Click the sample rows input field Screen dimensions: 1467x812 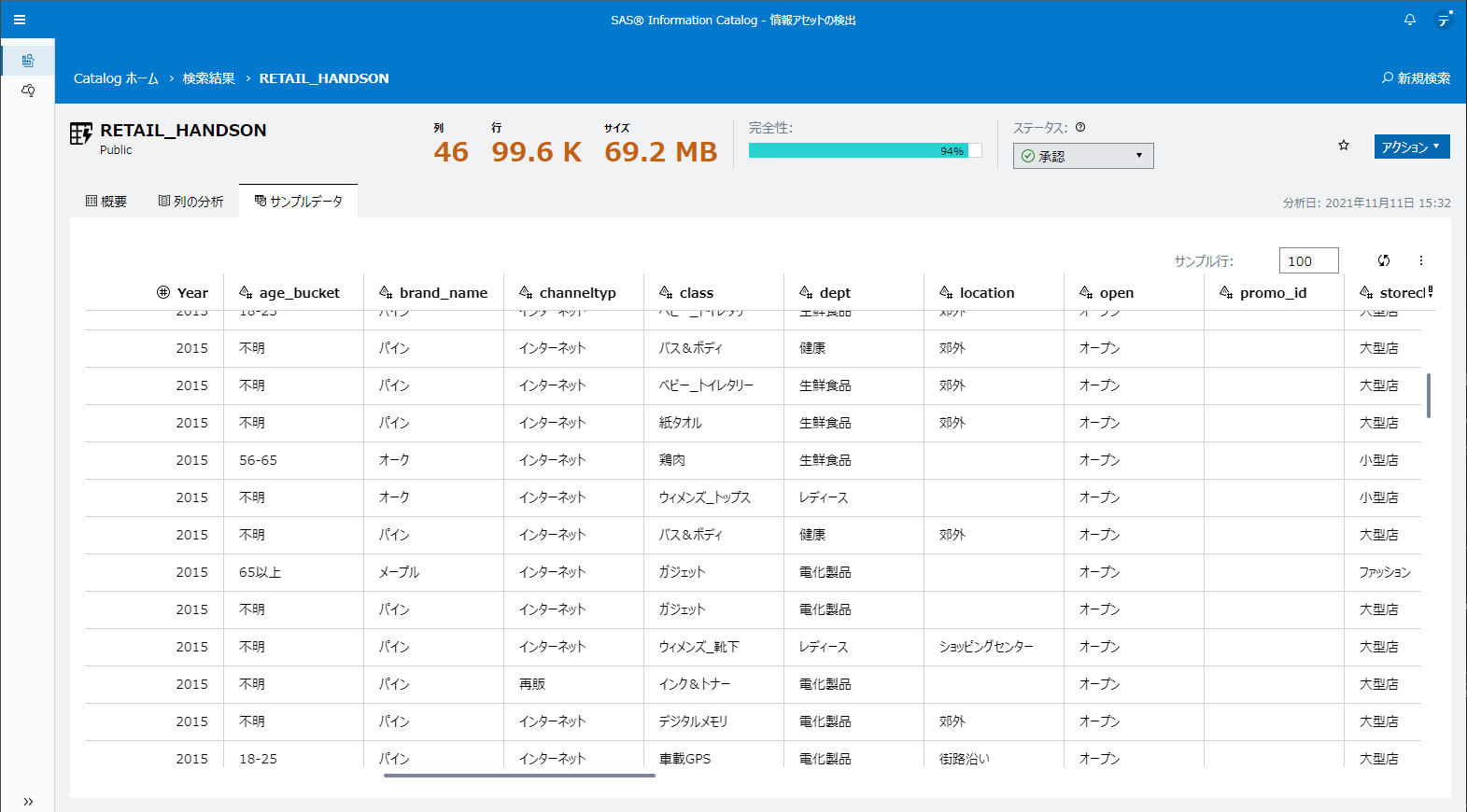pyautogui.click(x=1308, y=260)
